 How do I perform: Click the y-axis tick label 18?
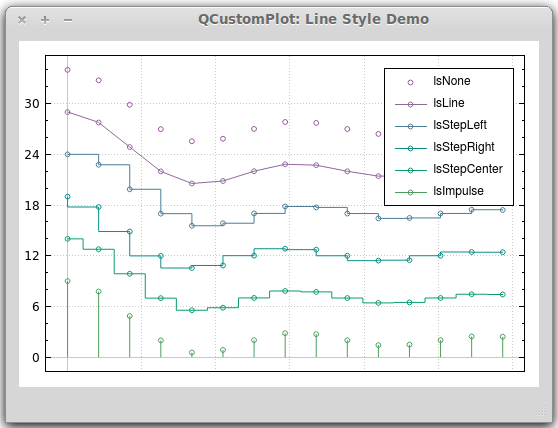(x=32, y=206)
